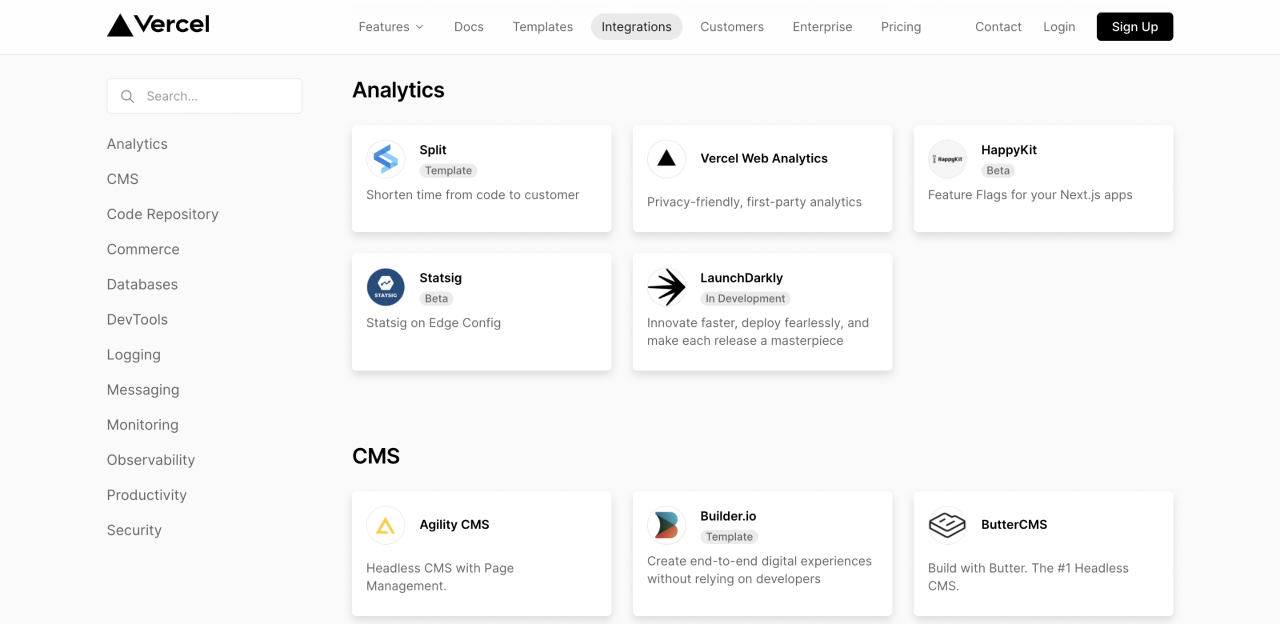Click the Split integration logo
Viewport: 1280px width, 624px height.
pos(386,159)
